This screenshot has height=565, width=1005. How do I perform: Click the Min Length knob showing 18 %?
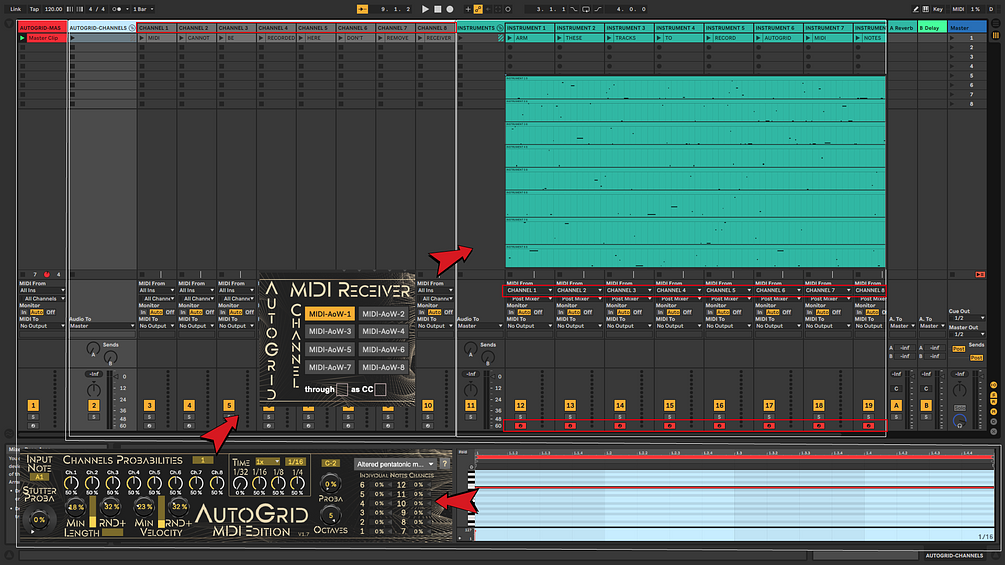(76, 507)
